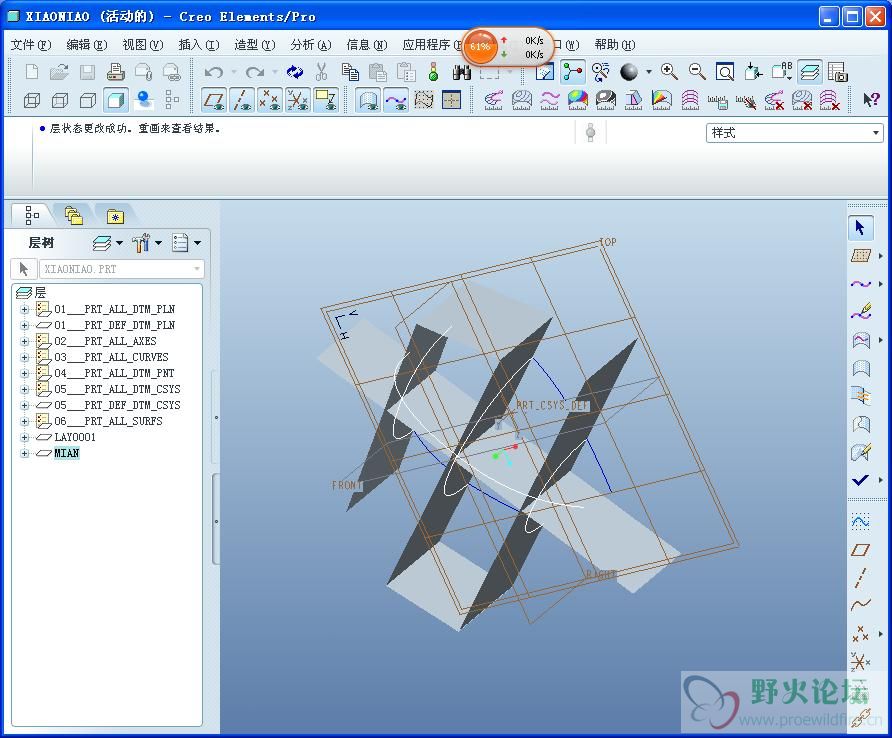Select Hidden Line display mode icon

click(x=60, y=100)
